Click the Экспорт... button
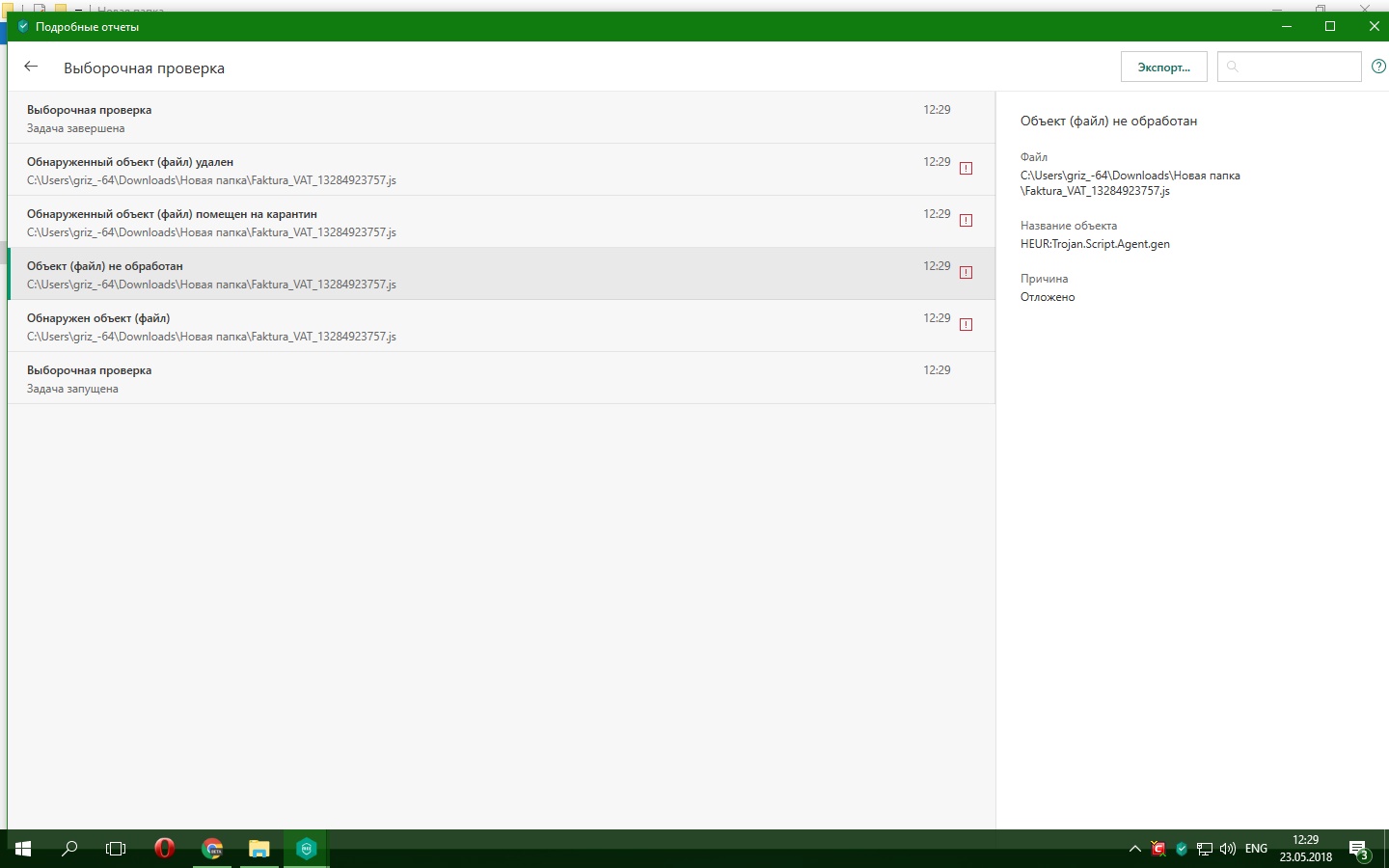The height and width of the screenshot is (868, 1389). coord(1164,67)
